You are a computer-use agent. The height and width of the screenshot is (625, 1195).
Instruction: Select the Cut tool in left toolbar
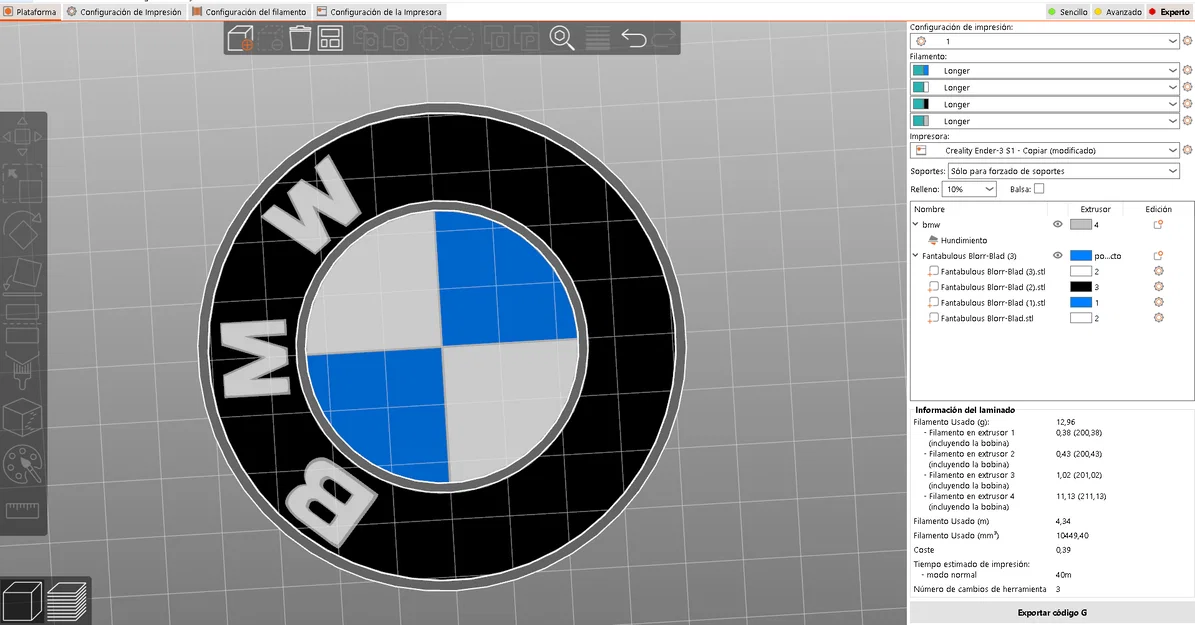[x=22, y=323]
